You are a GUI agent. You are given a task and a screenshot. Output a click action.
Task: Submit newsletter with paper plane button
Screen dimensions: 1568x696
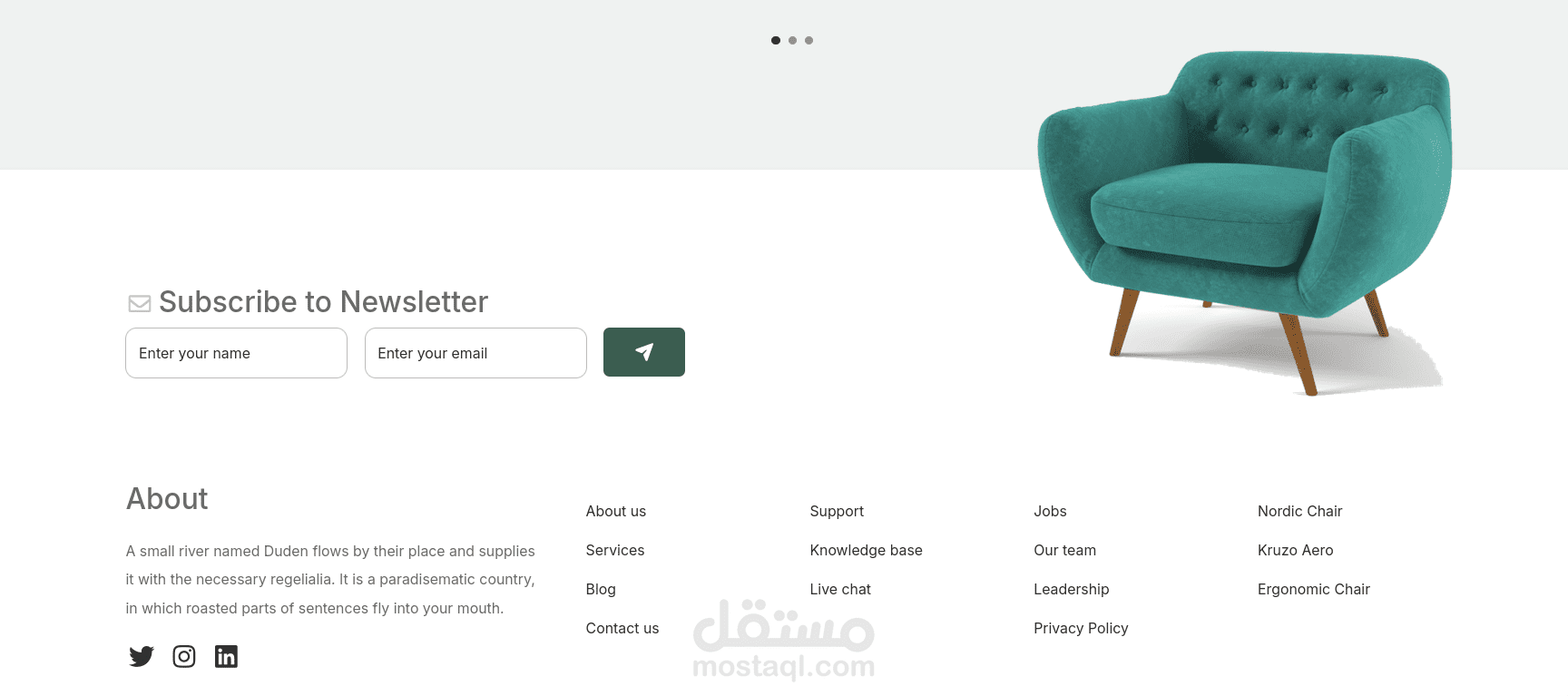click(644, 352)
